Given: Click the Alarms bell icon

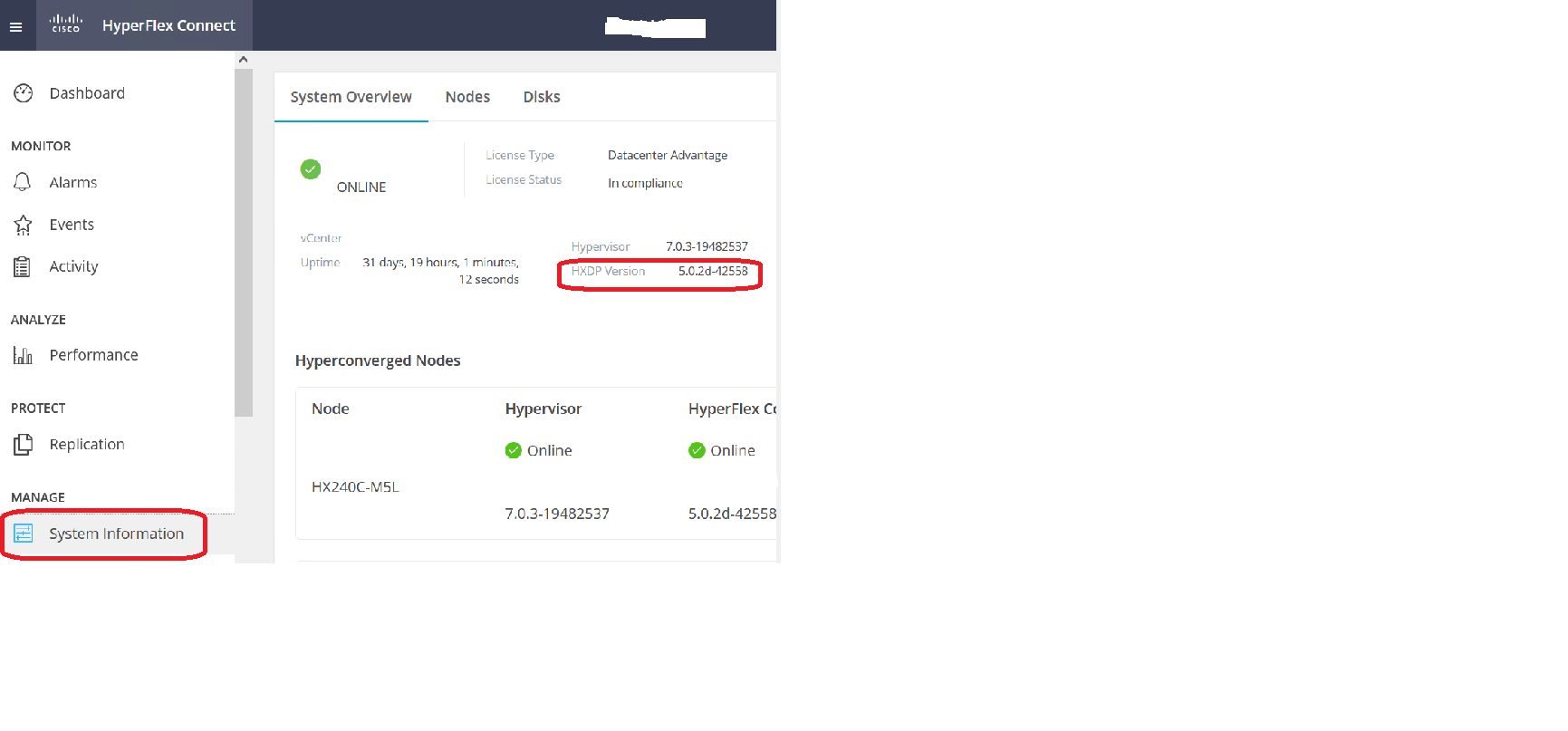Looking at the screenshot, I should (23, 182).
